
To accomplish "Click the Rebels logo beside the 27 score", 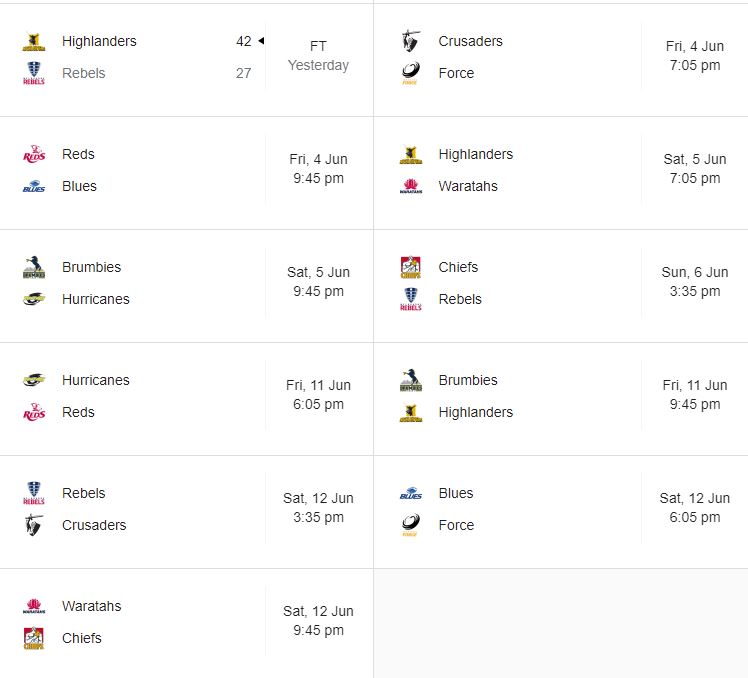I will [x=34, y=74].
